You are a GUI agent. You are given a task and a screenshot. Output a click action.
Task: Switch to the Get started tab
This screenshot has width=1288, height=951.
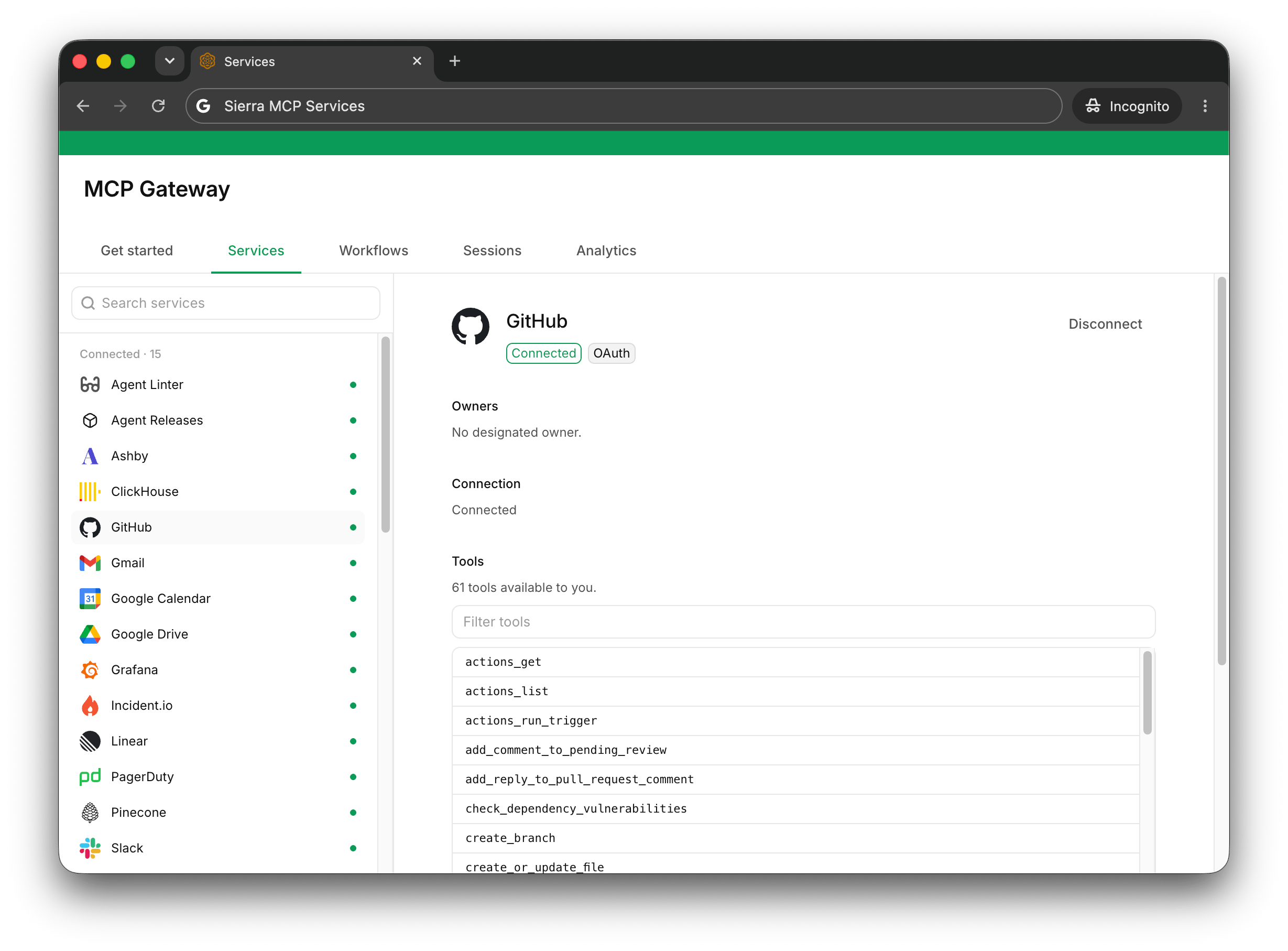137,251
